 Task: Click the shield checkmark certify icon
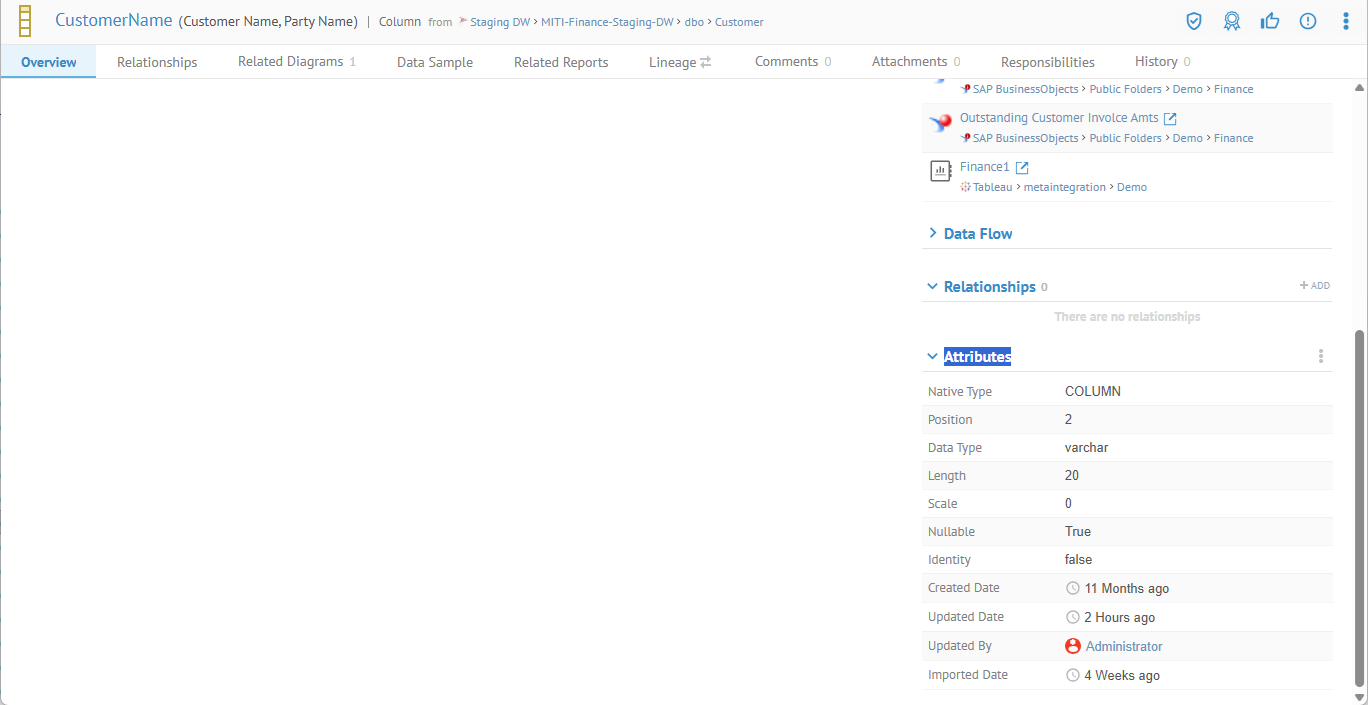(1193, 21)
